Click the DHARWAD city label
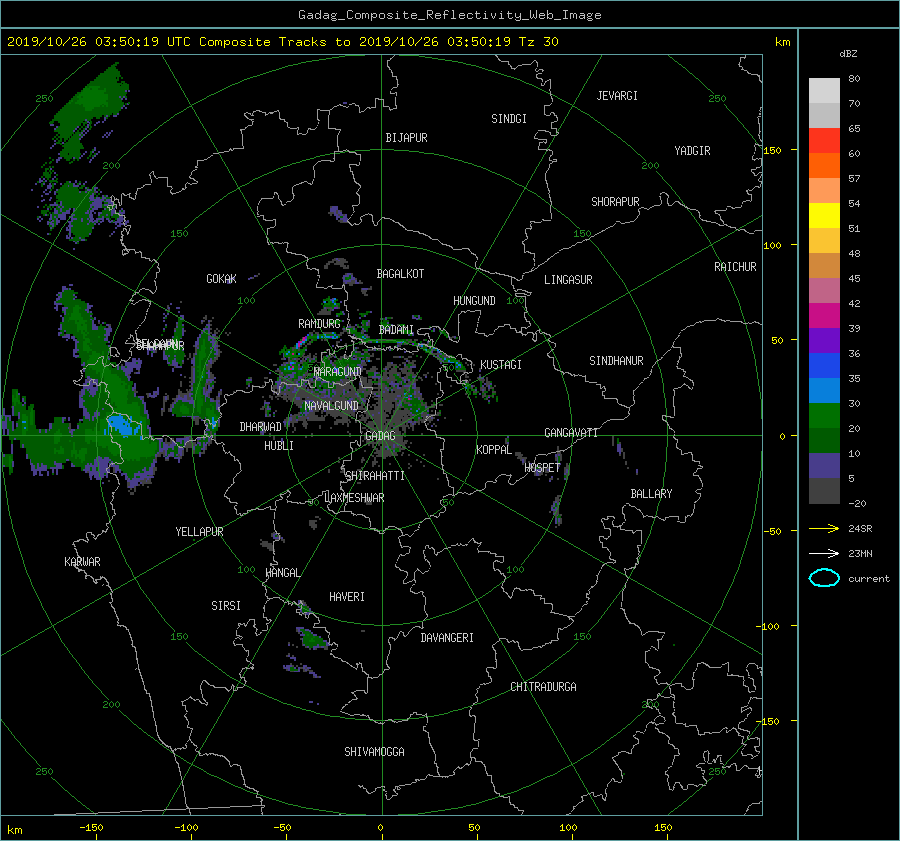Screen dimensions: 900x841 (261, 427)
